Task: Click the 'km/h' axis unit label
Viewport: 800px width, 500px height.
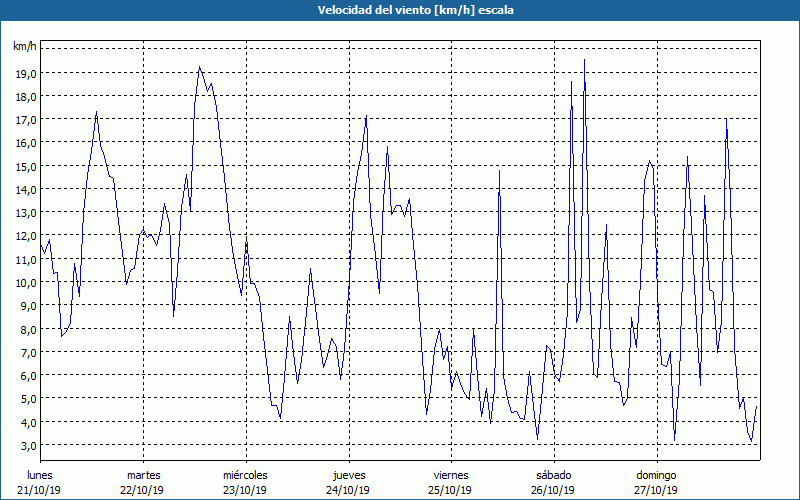Action: 25,46
